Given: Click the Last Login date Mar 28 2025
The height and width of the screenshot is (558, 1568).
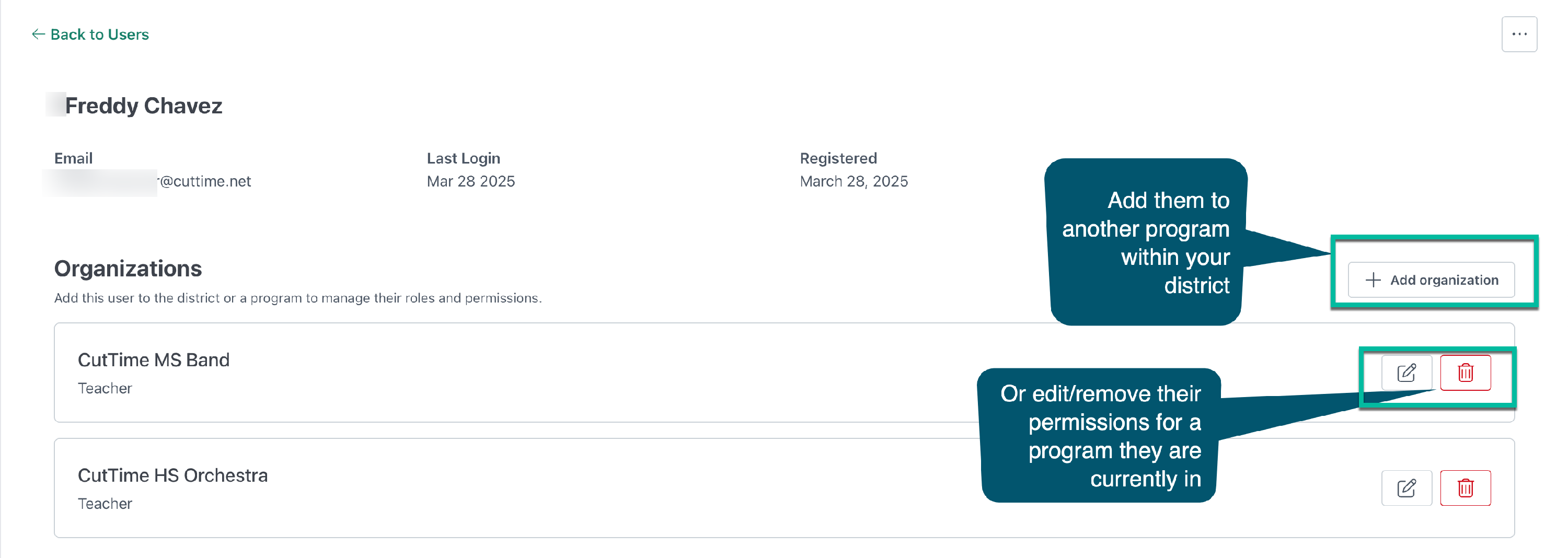Looking at the screenshot, I should tap(470, 181).
